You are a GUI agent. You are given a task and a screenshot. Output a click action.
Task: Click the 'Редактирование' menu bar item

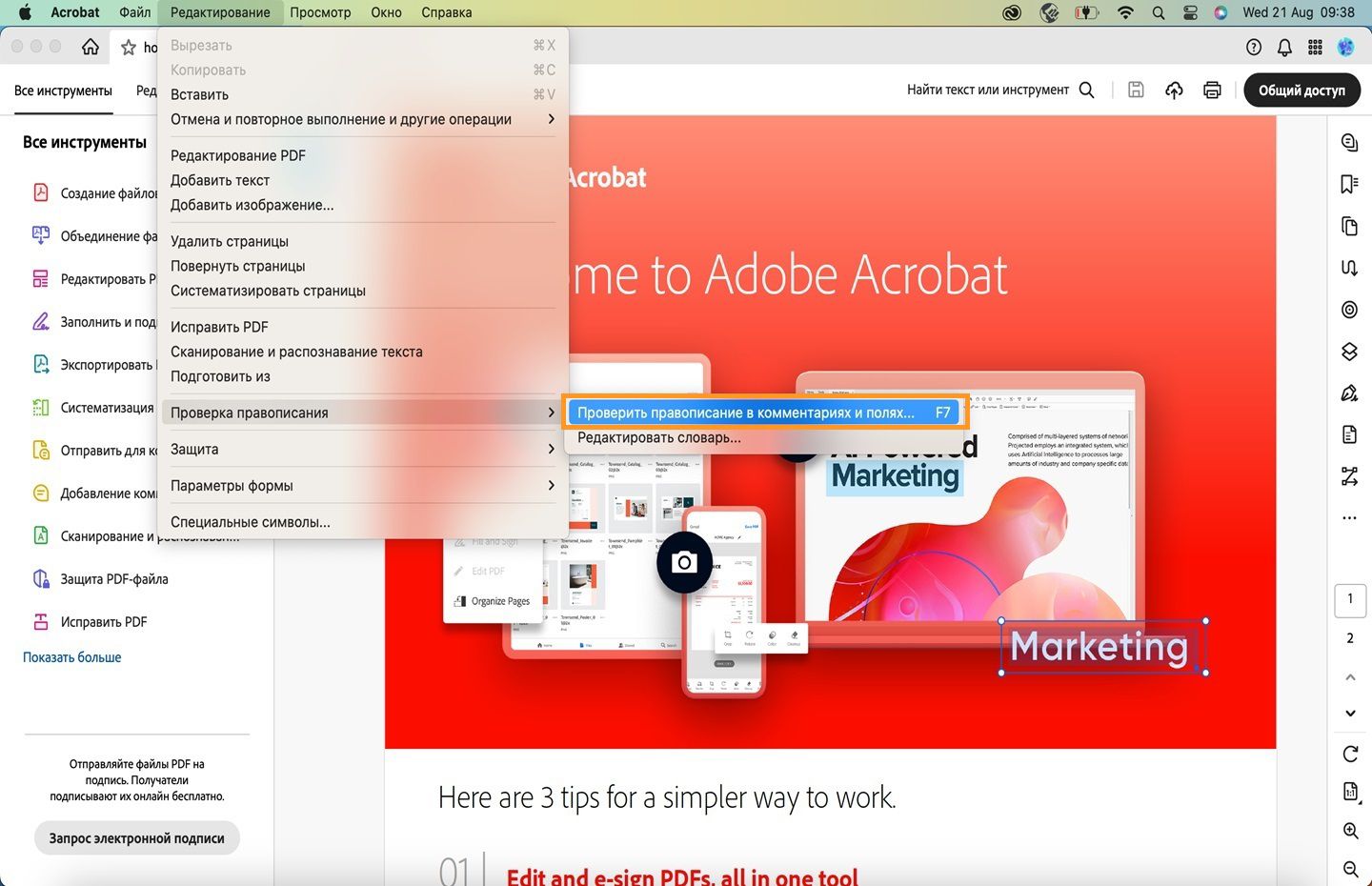pyautogui.click(x=220, y=12)
